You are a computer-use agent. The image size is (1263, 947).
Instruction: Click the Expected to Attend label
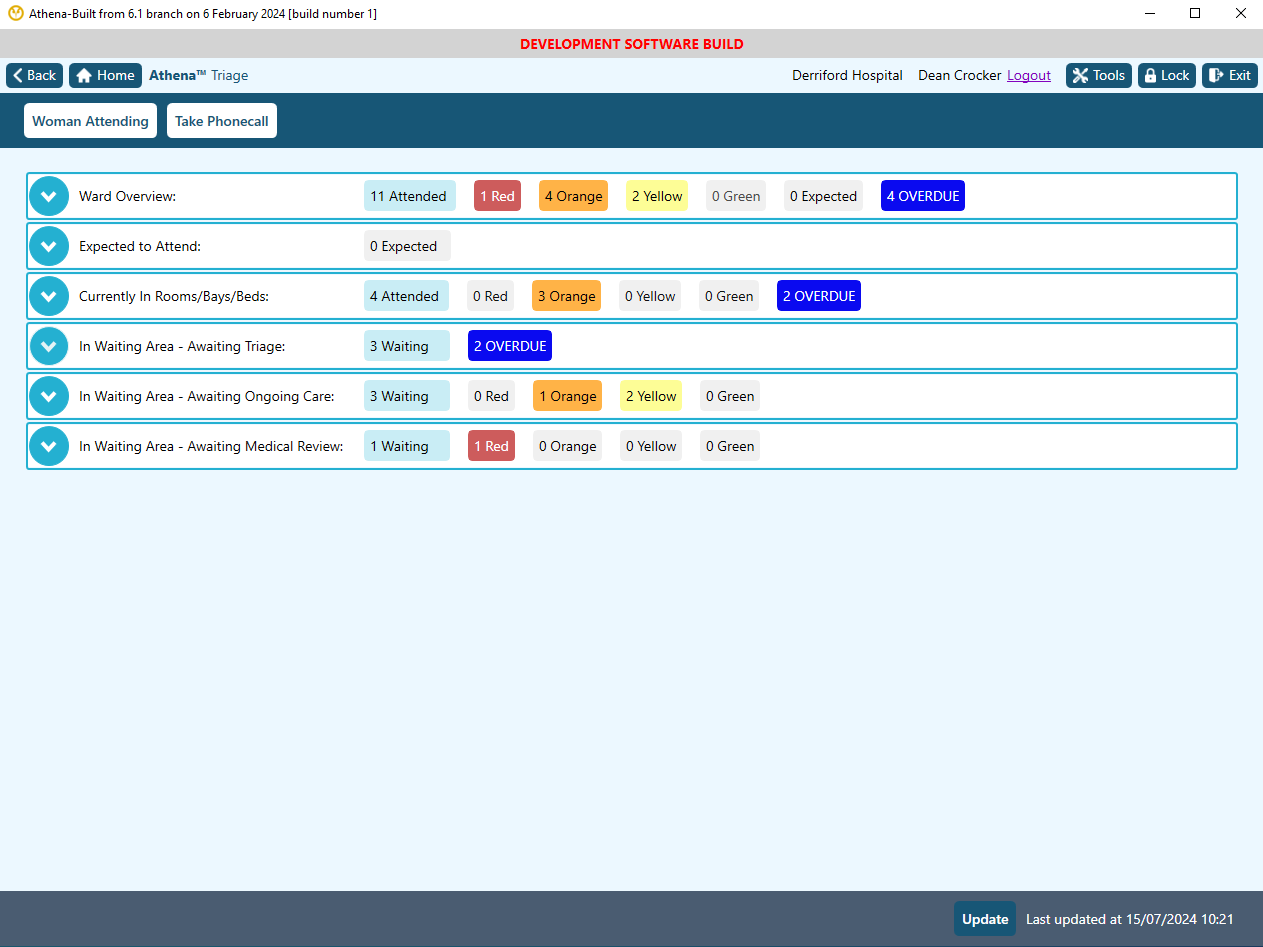point(140,246)
